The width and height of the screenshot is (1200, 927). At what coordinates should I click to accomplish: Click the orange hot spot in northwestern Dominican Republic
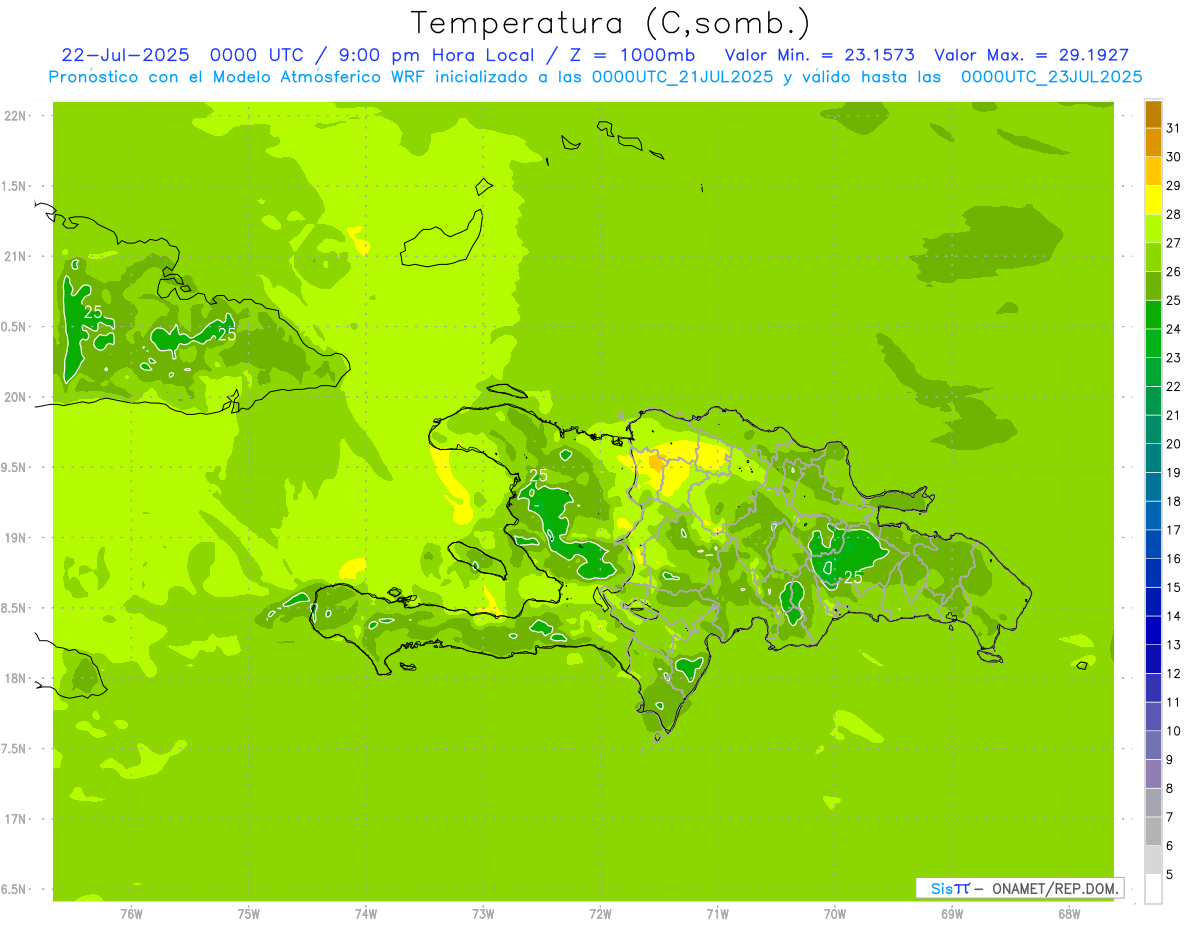656,462
